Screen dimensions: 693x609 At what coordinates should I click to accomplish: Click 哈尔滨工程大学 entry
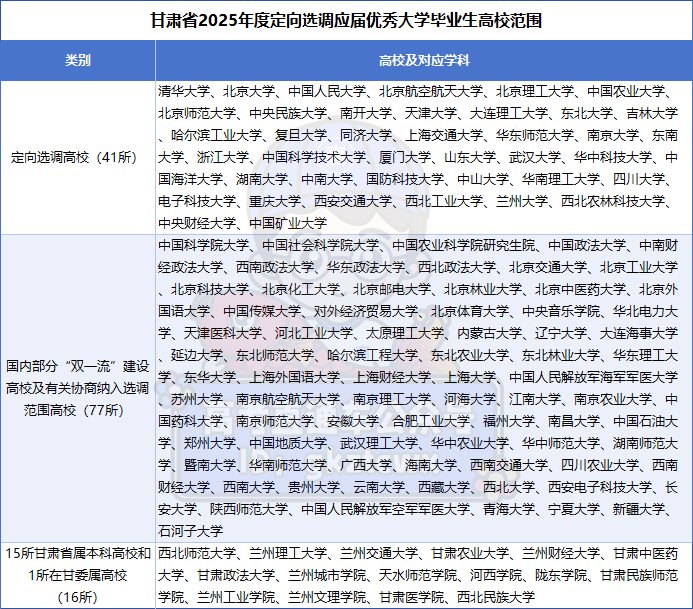(x=373, y=355)
